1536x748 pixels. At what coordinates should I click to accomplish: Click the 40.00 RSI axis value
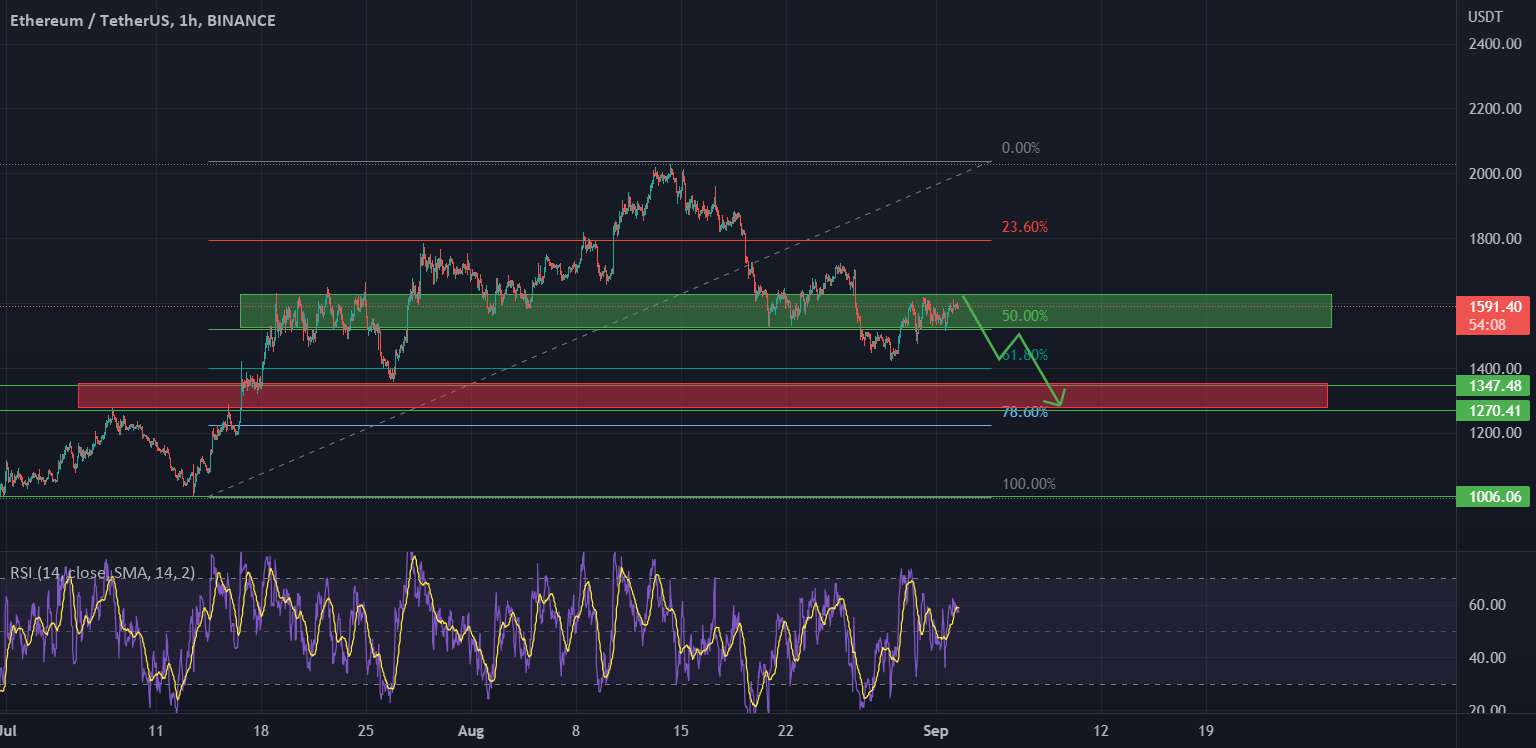[1487, 658]
